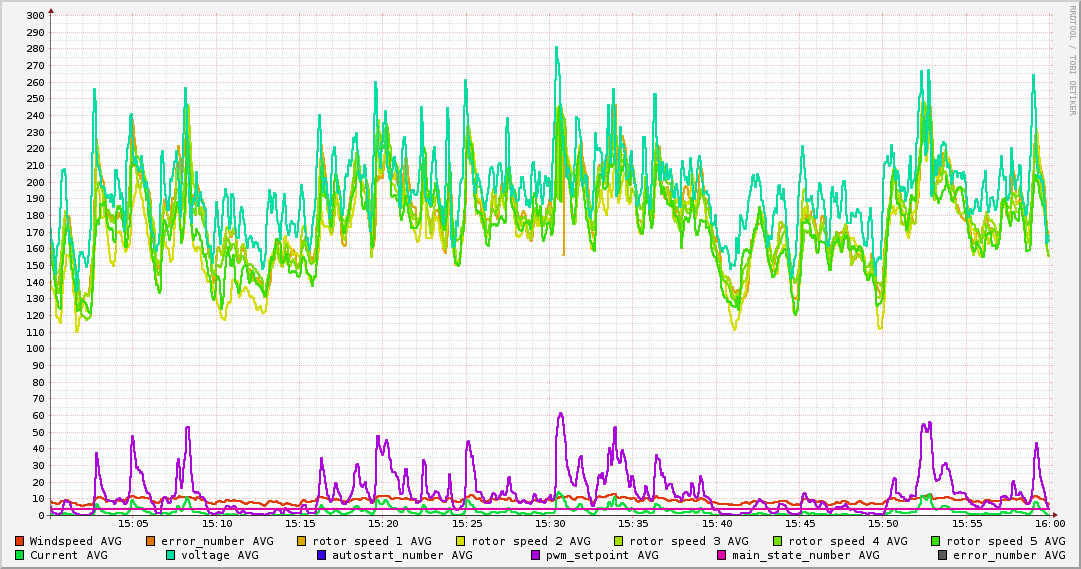Click the 15:05 time axis label
This screenshot has width=1081, height=569.
coord(133,524)
